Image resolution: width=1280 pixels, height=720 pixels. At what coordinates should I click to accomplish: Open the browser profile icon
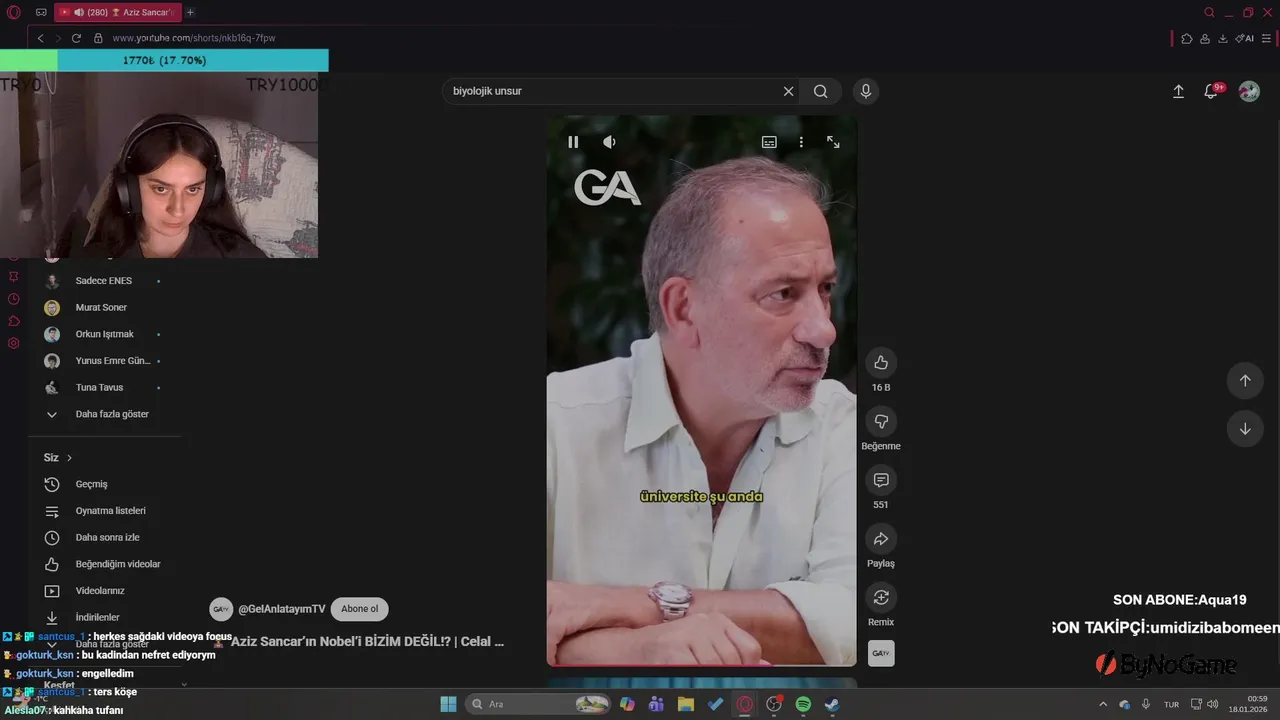coord(1205,38)
